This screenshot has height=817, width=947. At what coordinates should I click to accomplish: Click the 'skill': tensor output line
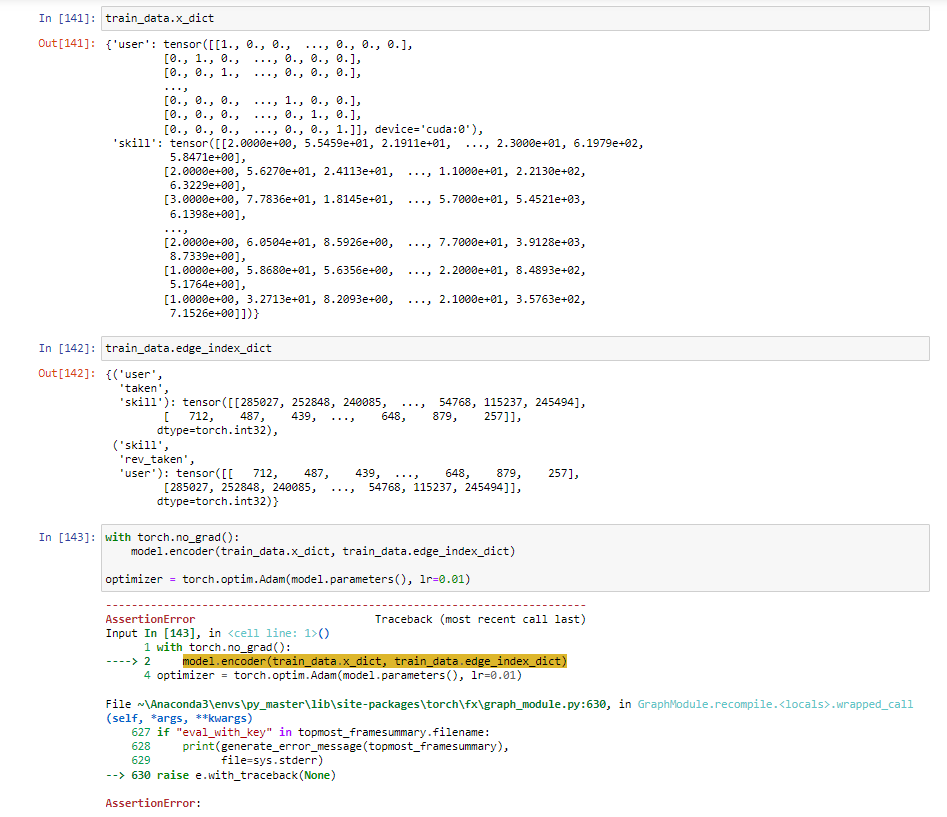click(378, 143)
